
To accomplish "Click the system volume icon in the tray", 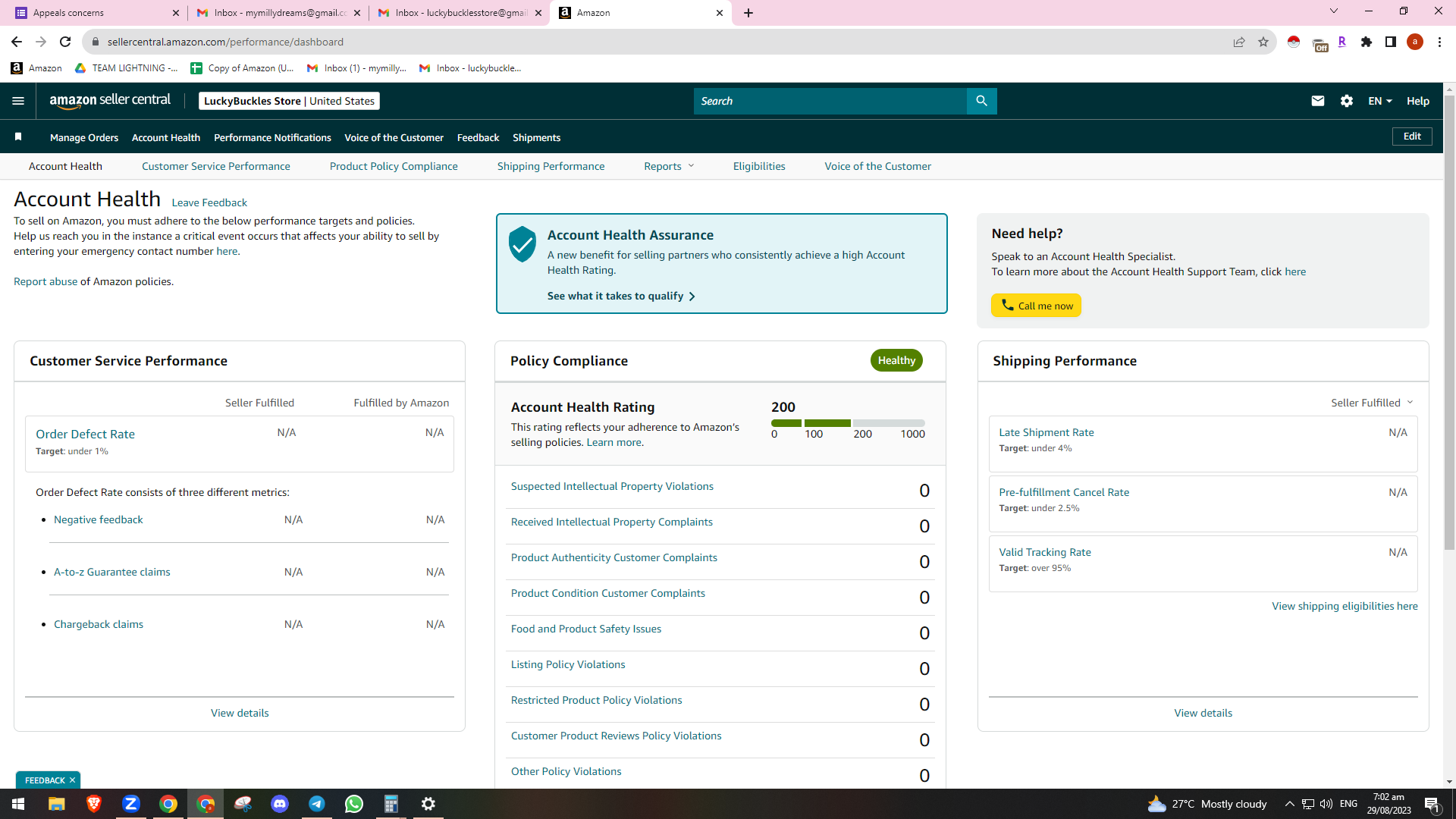I will [1326, 804].
